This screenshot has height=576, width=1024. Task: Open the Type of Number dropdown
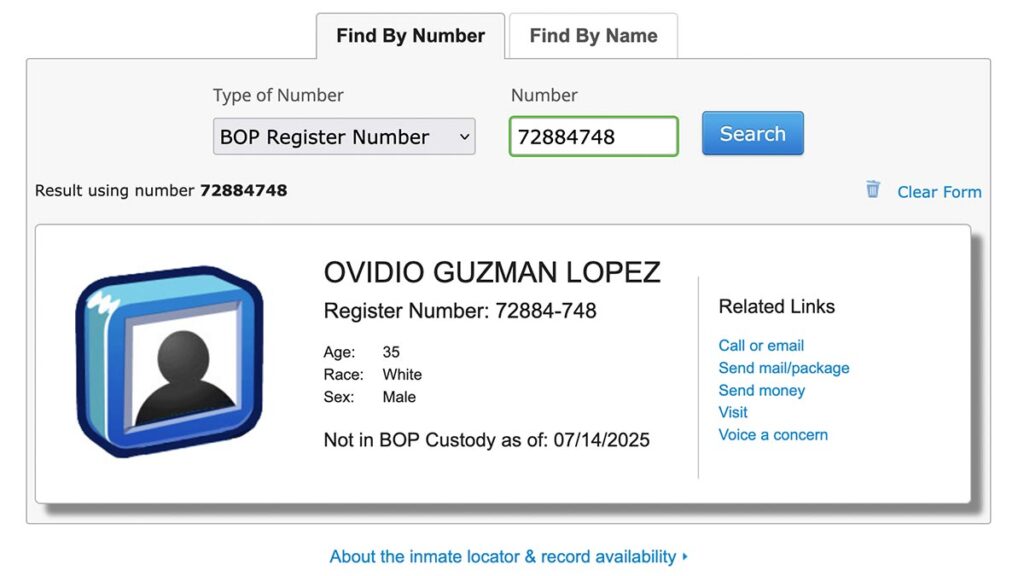coord(344,137)
